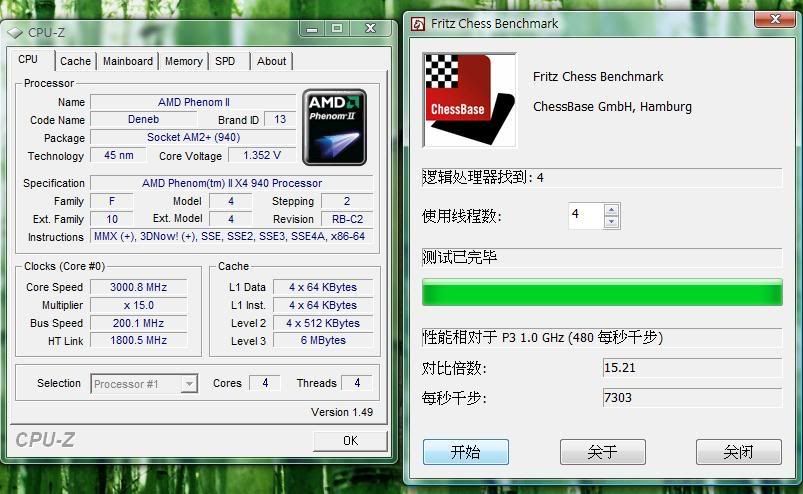Decrease thread count with down arrow

coord(611,222)
